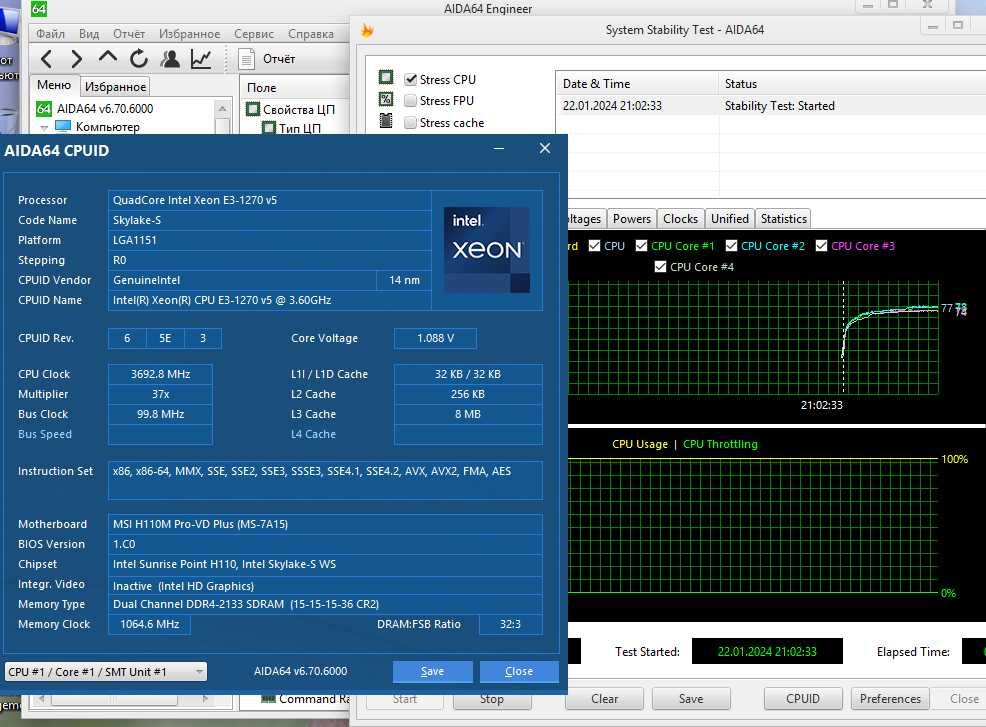Click the CPU Usage legend label
Screen dimensions: 986x727
pyautogui.click(x=640, y=444)
